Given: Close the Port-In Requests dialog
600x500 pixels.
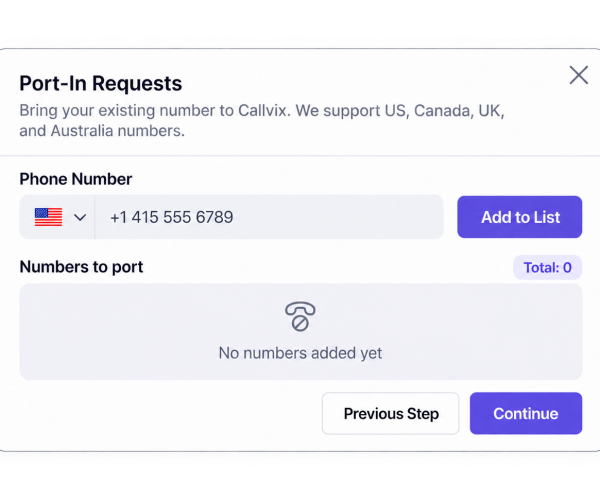Looking at the screenshot, I should coord(579,75).
